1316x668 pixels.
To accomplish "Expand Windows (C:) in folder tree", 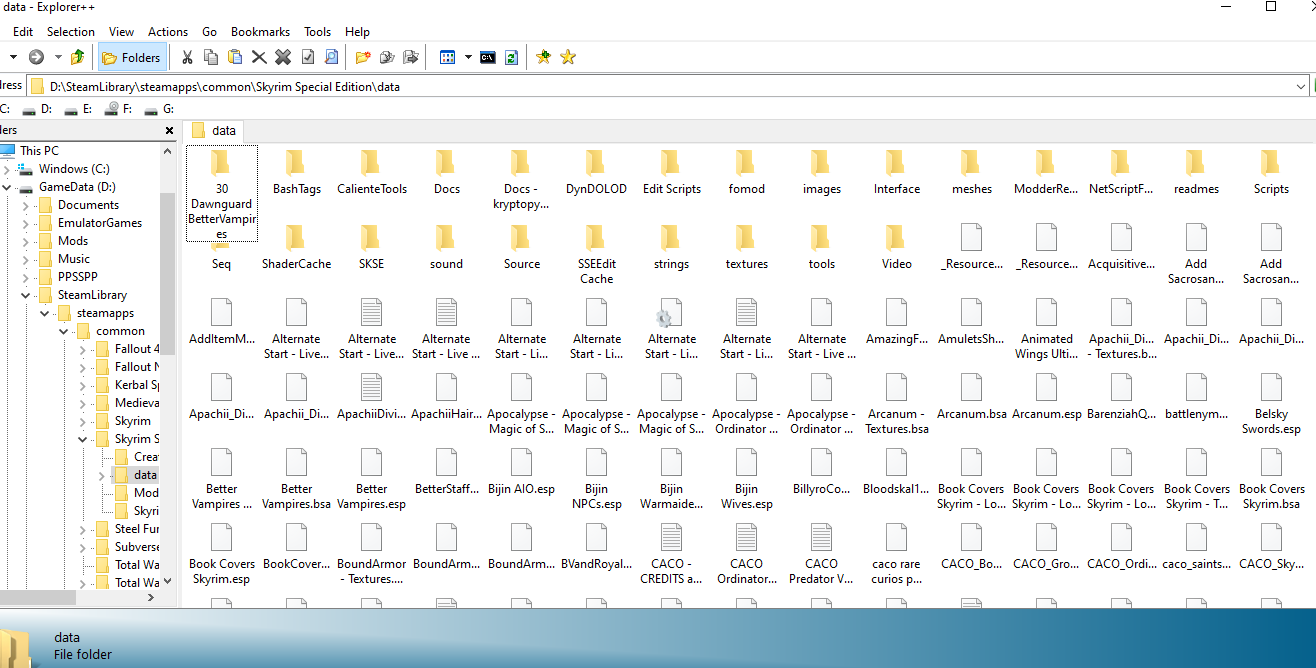I will pyautogui.click(x=7, y=169).
